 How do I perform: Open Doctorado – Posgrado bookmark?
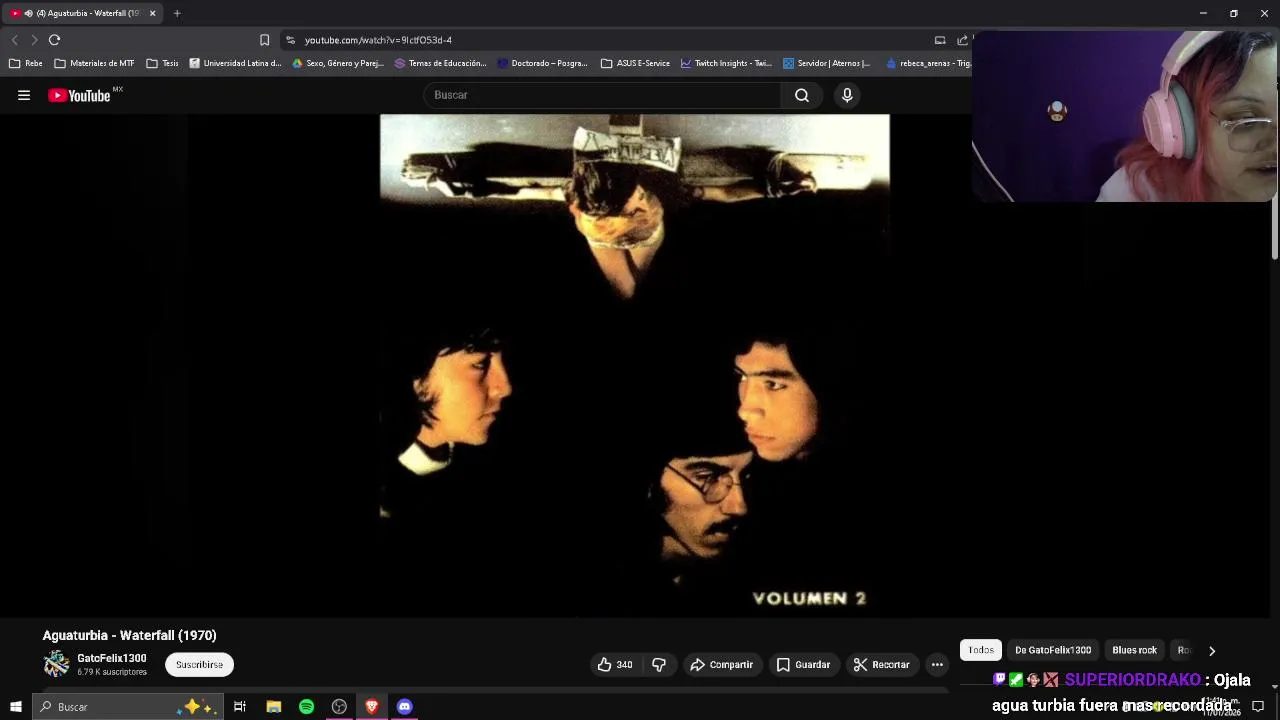(x=543, y=63)
